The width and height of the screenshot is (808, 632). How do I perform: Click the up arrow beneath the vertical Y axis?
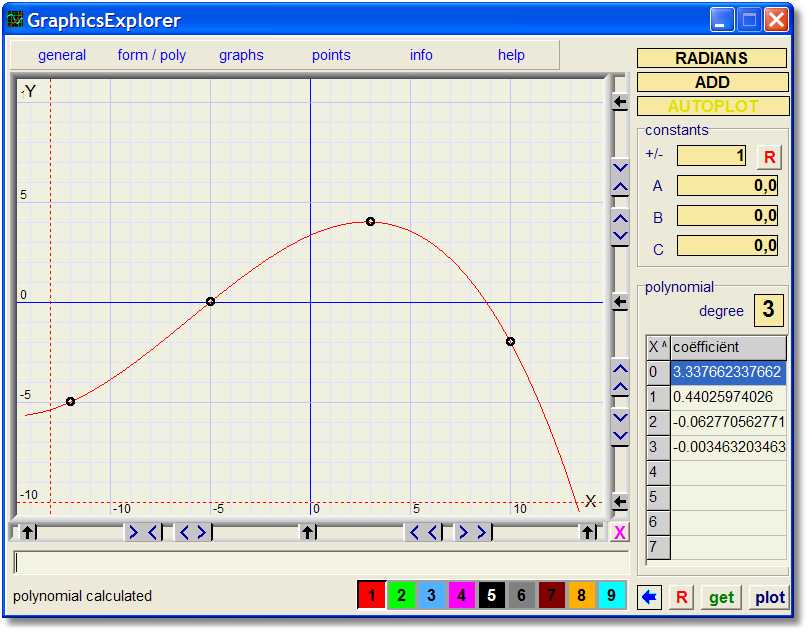[x=308, y=532]
